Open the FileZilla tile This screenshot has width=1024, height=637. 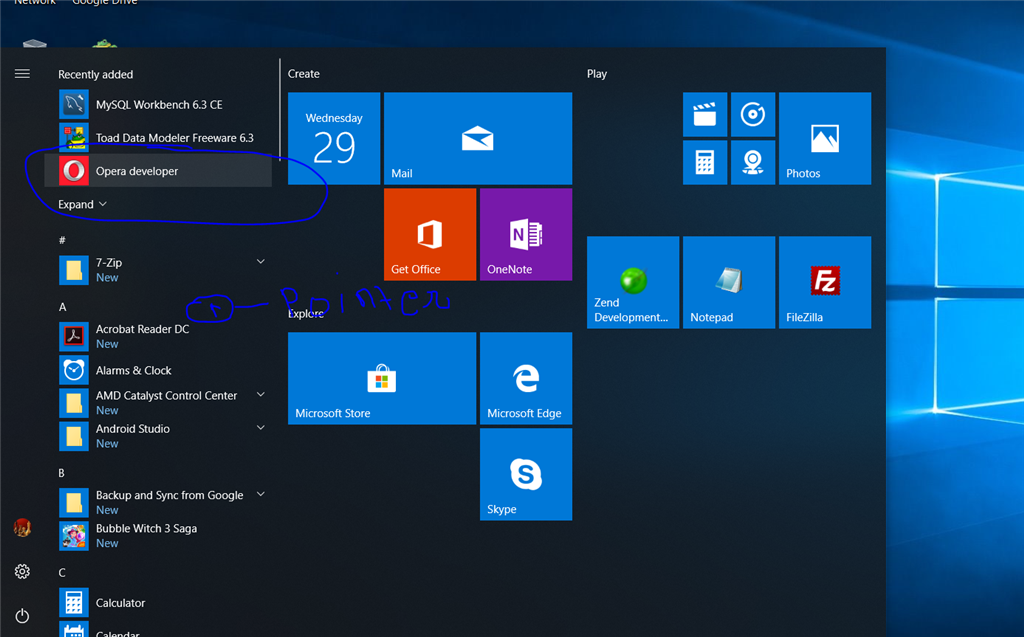tap(824, 281)
